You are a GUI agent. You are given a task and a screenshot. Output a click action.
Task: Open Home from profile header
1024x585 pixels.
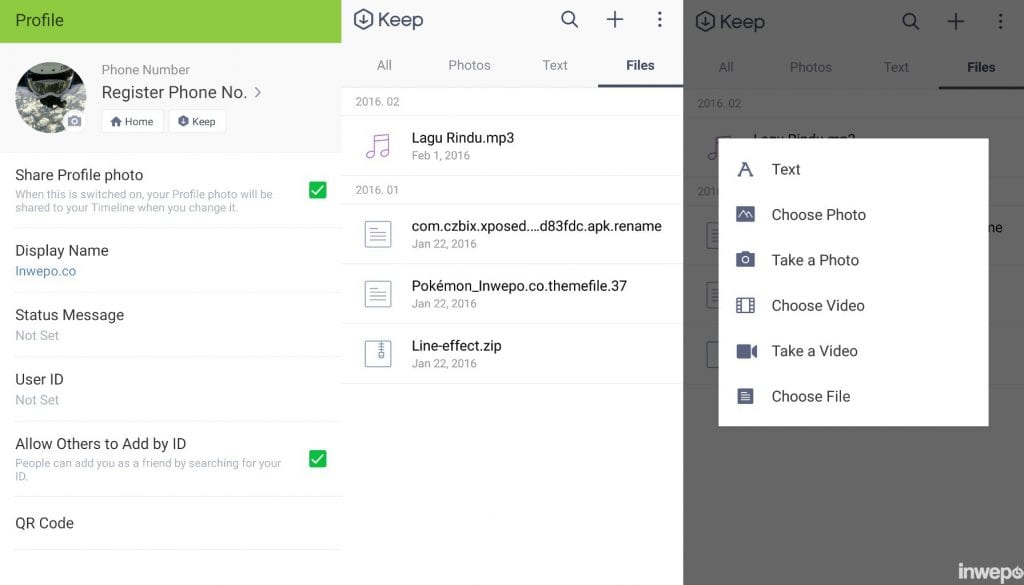(132, 121)
